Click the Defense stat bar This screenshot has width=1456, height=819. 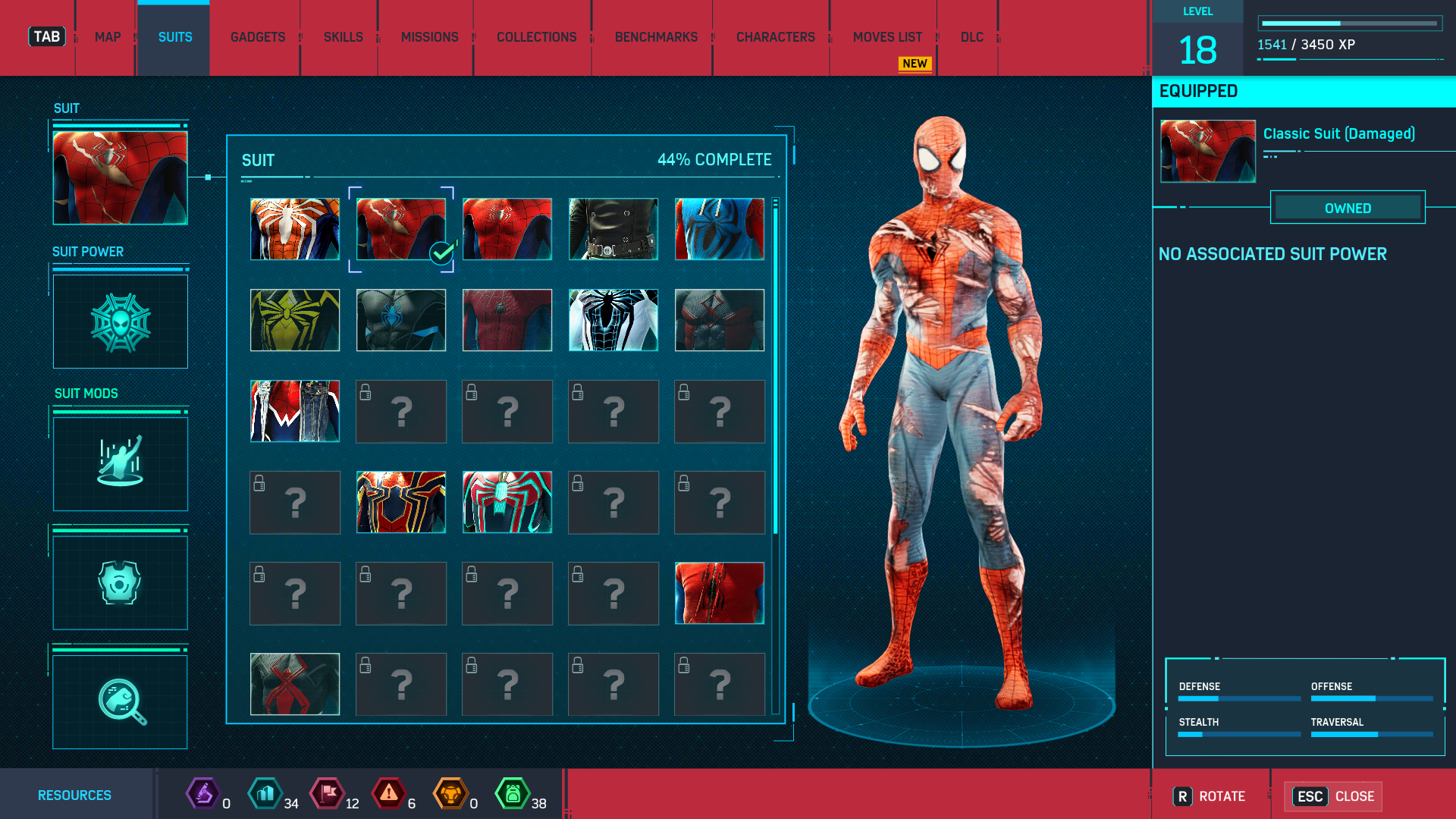(1239, 698)
